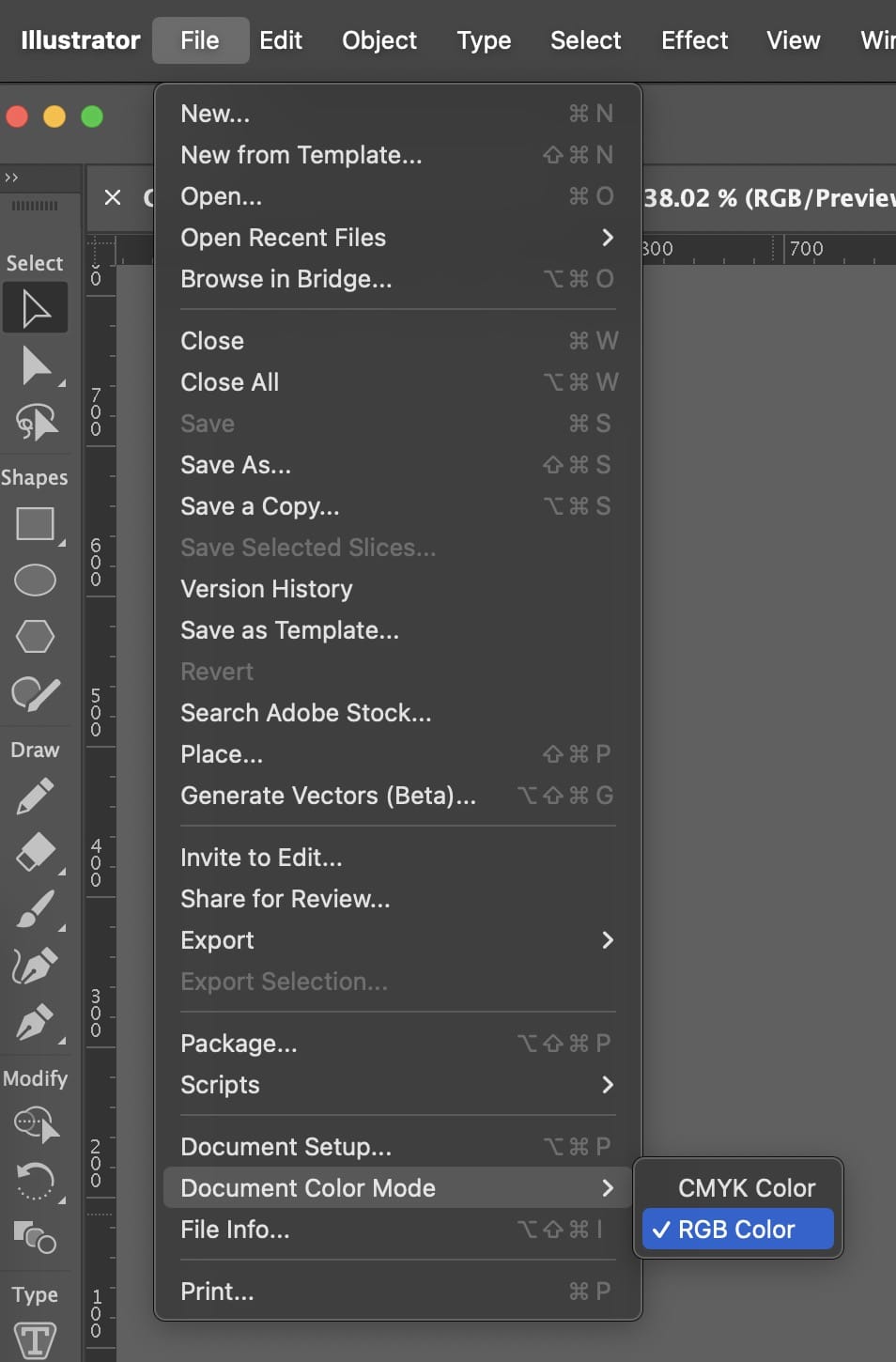Choose New... from File menu
The width and height of the screenshot is (896, 1362).
(398, 114)
